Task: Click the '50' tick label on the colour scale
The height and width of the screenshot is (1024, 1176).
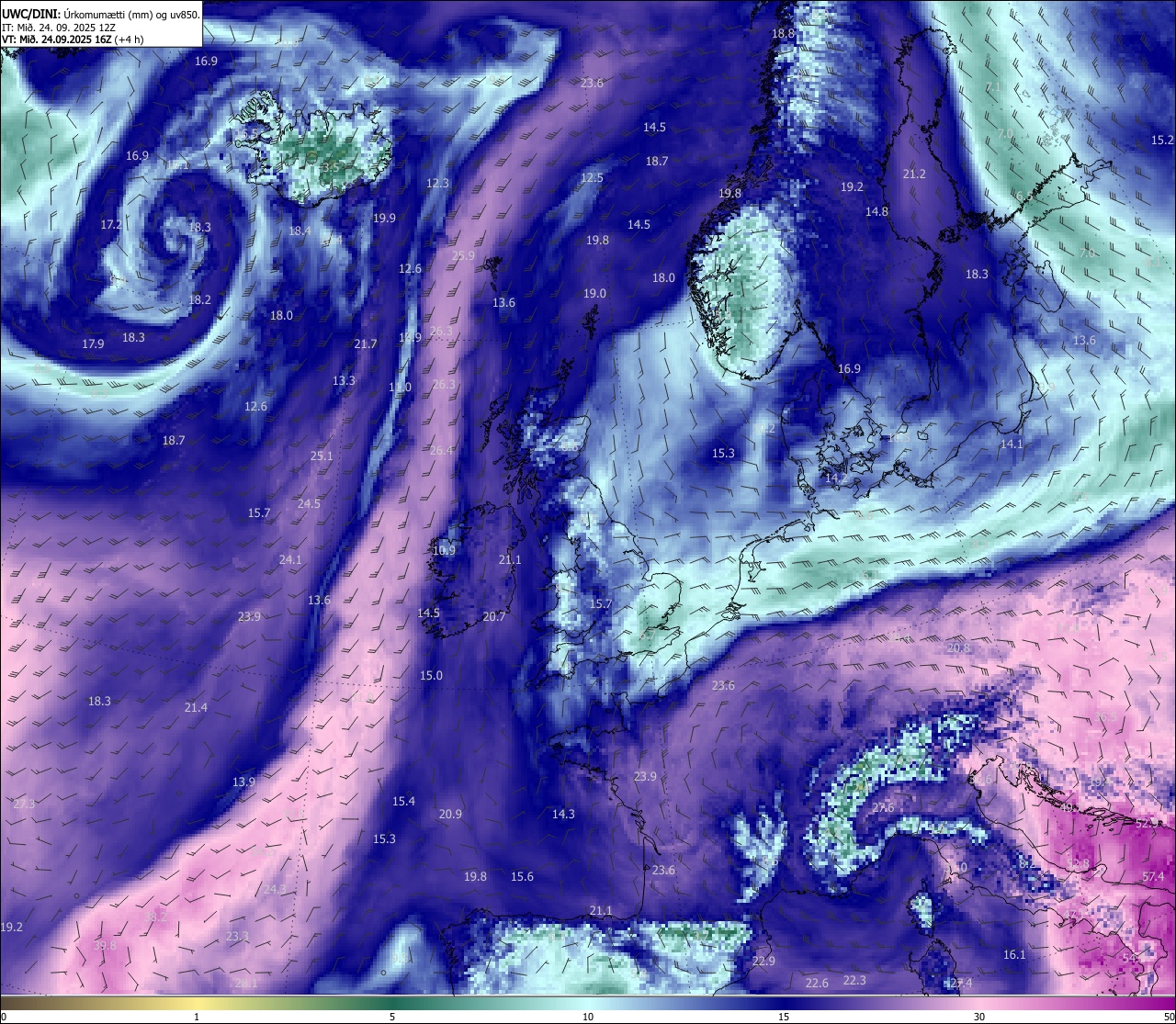Action: pyautogui.click(x=1169, y=1017)
